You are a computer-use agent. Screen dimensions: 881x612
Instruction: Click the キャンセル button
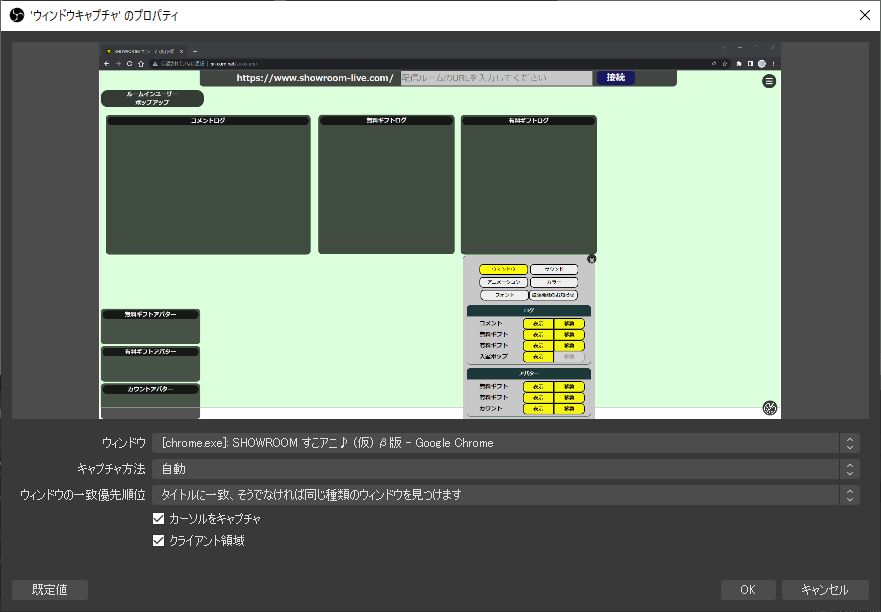(824, 590)
